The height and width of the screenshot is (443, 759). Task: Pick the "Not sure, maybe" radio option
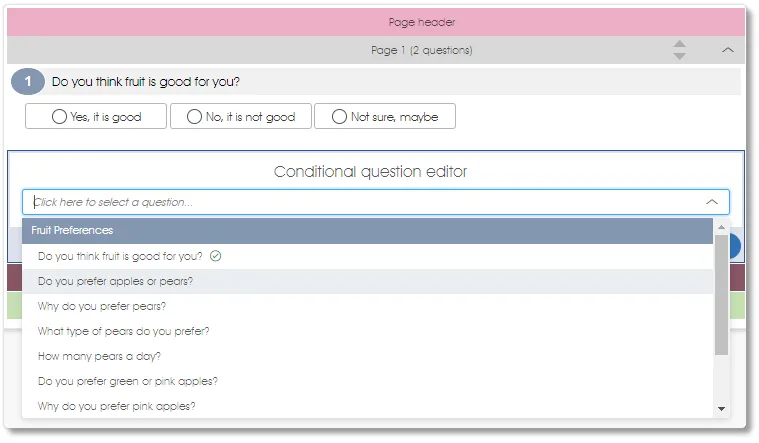click(x=385, y=117)
